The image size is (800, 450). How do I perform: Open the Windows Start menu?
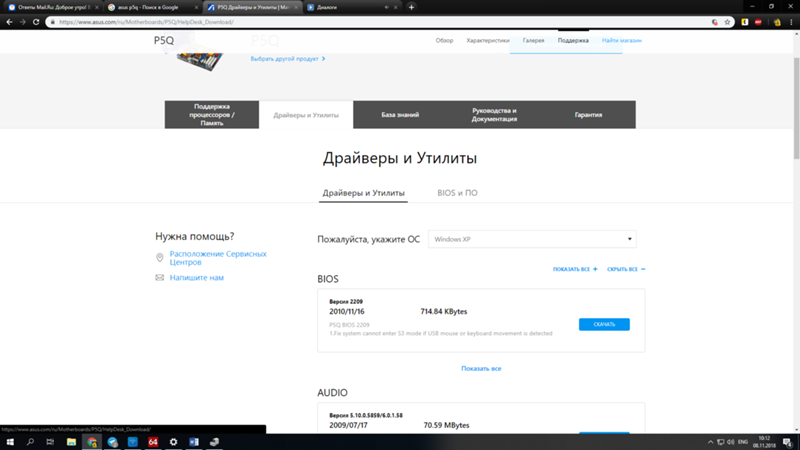pos(10,442)
